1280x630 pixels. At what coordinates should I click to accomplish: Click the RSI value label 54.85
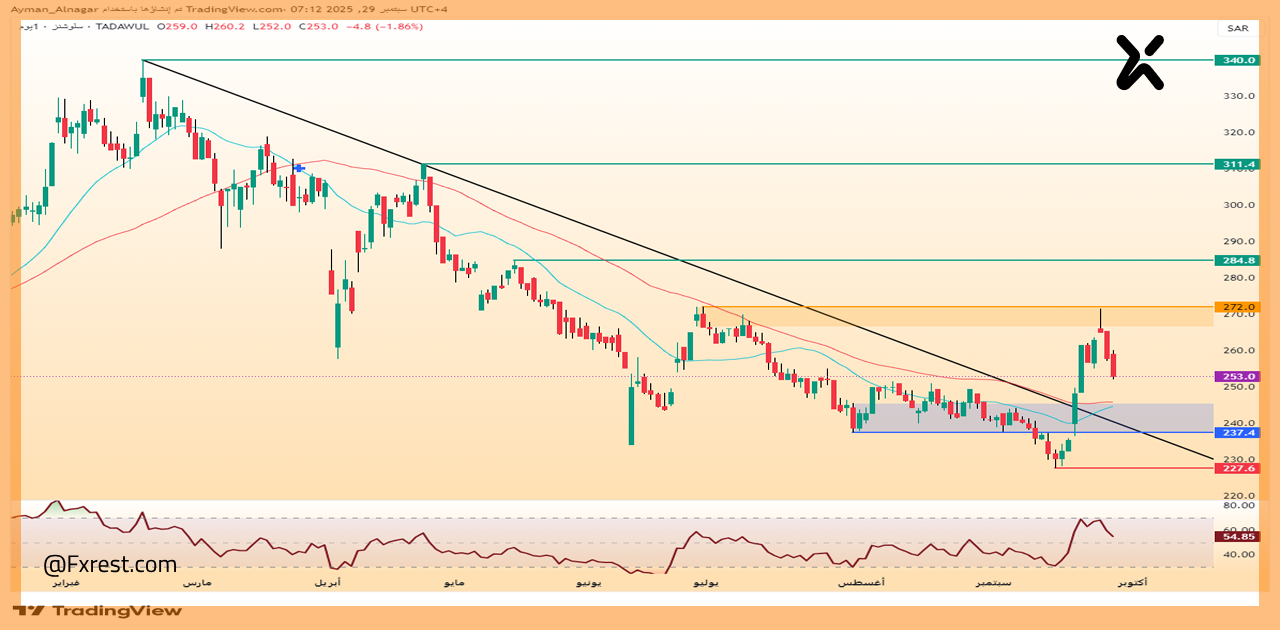(1237, 537)
